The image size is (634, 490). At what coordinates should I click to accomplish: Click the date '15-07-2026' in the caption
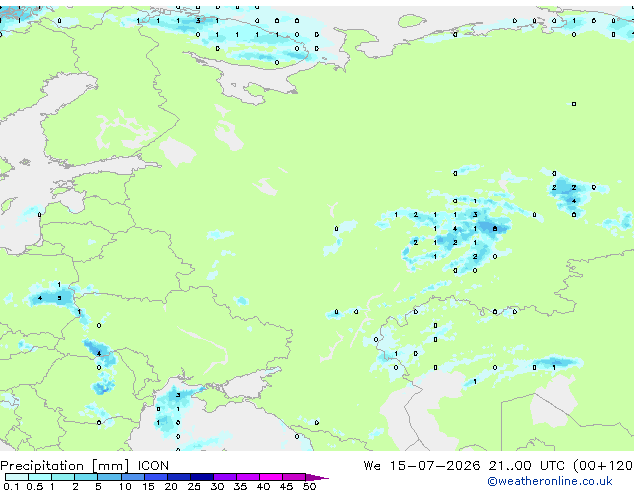[435, 466]
